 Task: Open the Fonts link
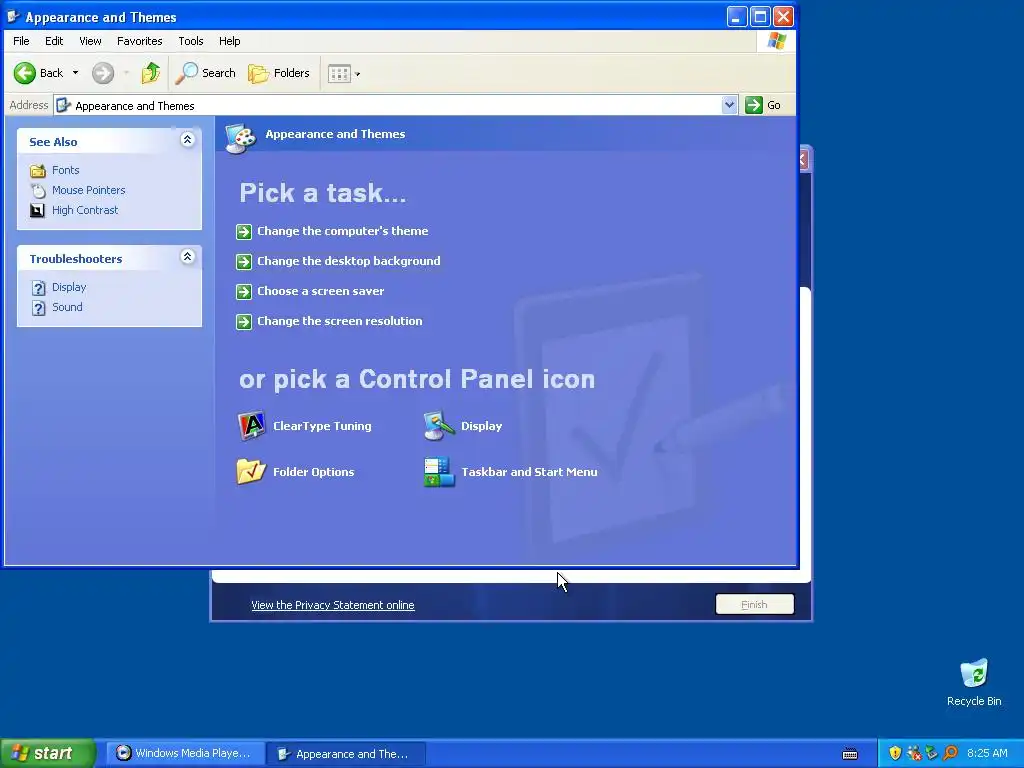coord(66,170)
